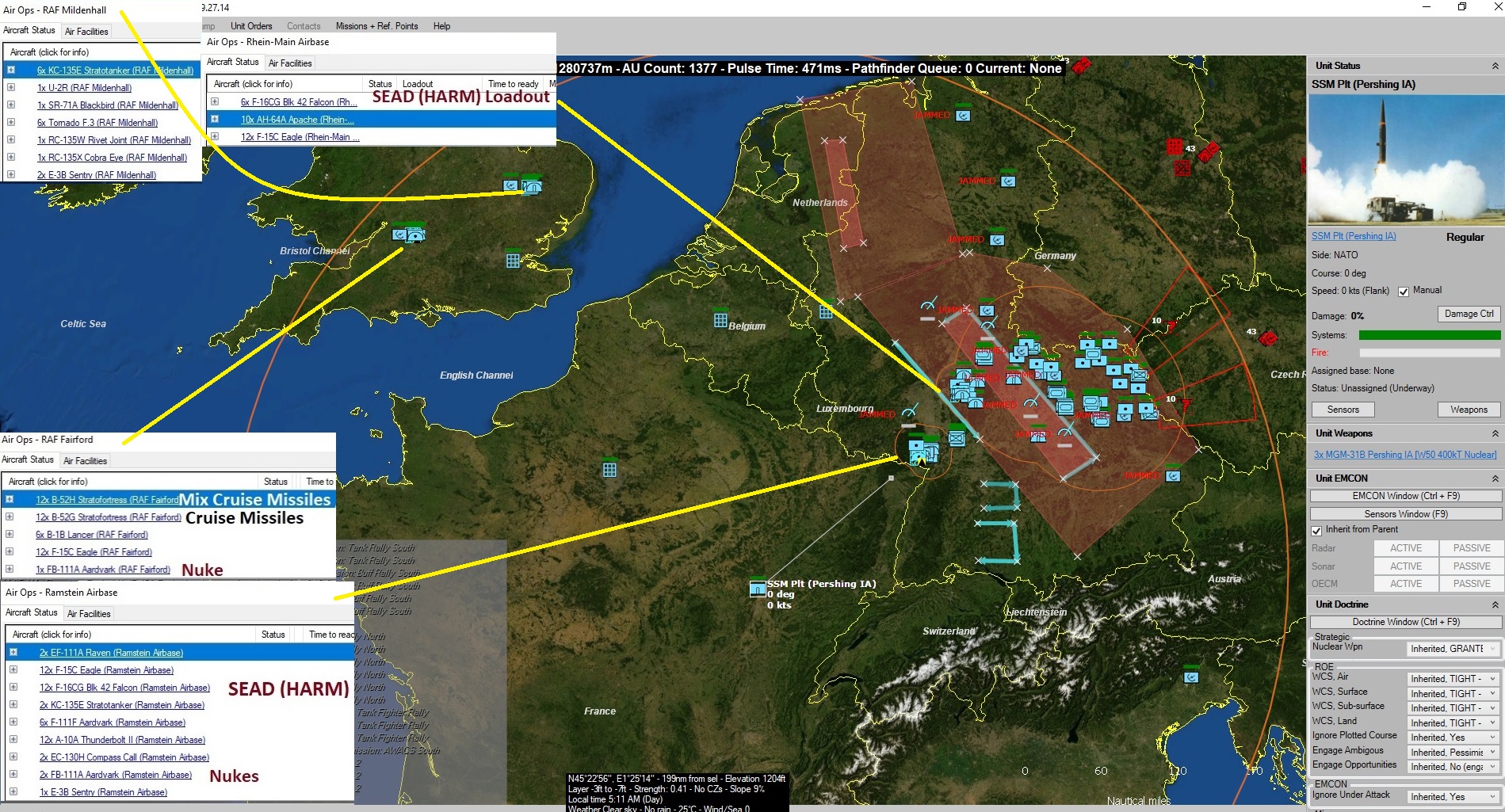1505x812 pixels.
Task: Open the EMCON Window button
Action: pos(1405,496)
